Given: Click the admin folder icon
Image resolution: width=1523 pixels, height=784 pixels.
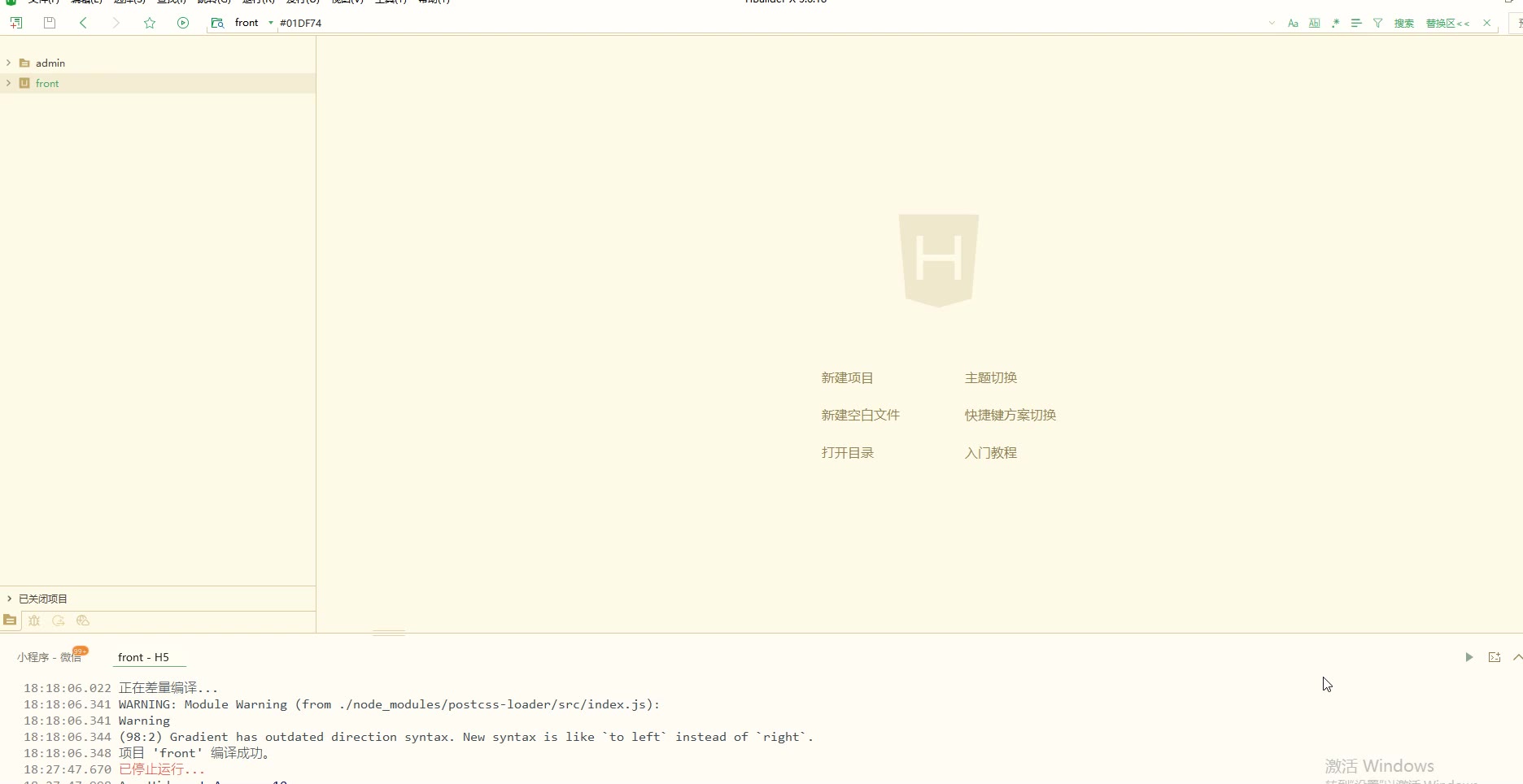Looking at the screenshot, I should 24,63.
